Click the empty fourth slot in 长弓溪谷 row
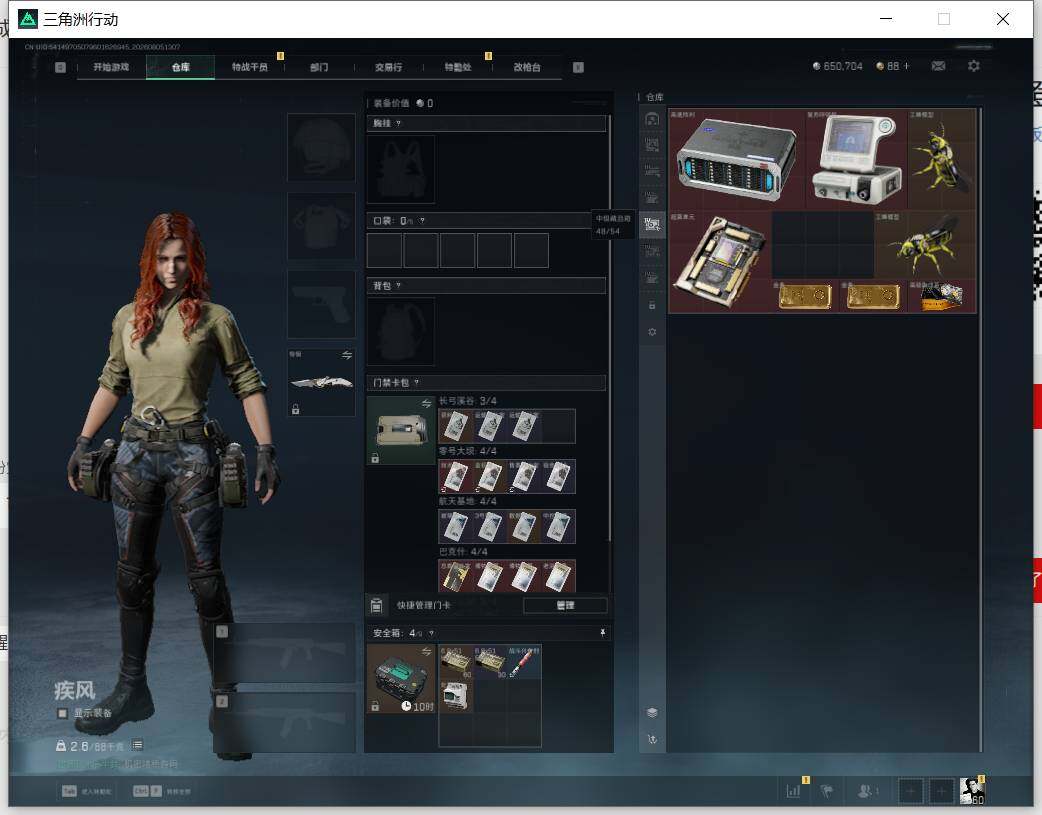Viewport: 1042px width, 815px height. pos(558,426)
